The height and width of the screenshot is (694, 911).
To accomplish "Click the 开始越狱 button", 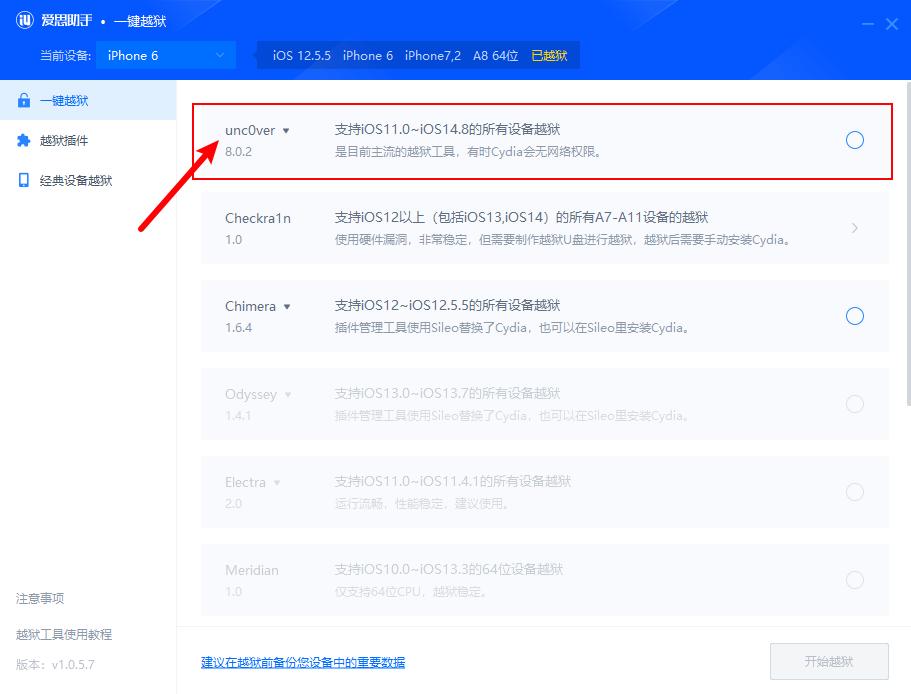I will pos(827,661).
